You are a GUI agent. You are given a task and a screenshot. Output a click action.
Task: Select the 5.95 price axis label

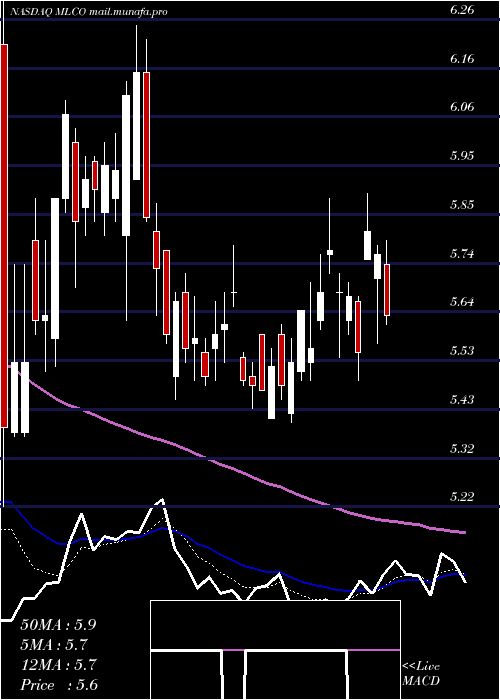(461, 156)
